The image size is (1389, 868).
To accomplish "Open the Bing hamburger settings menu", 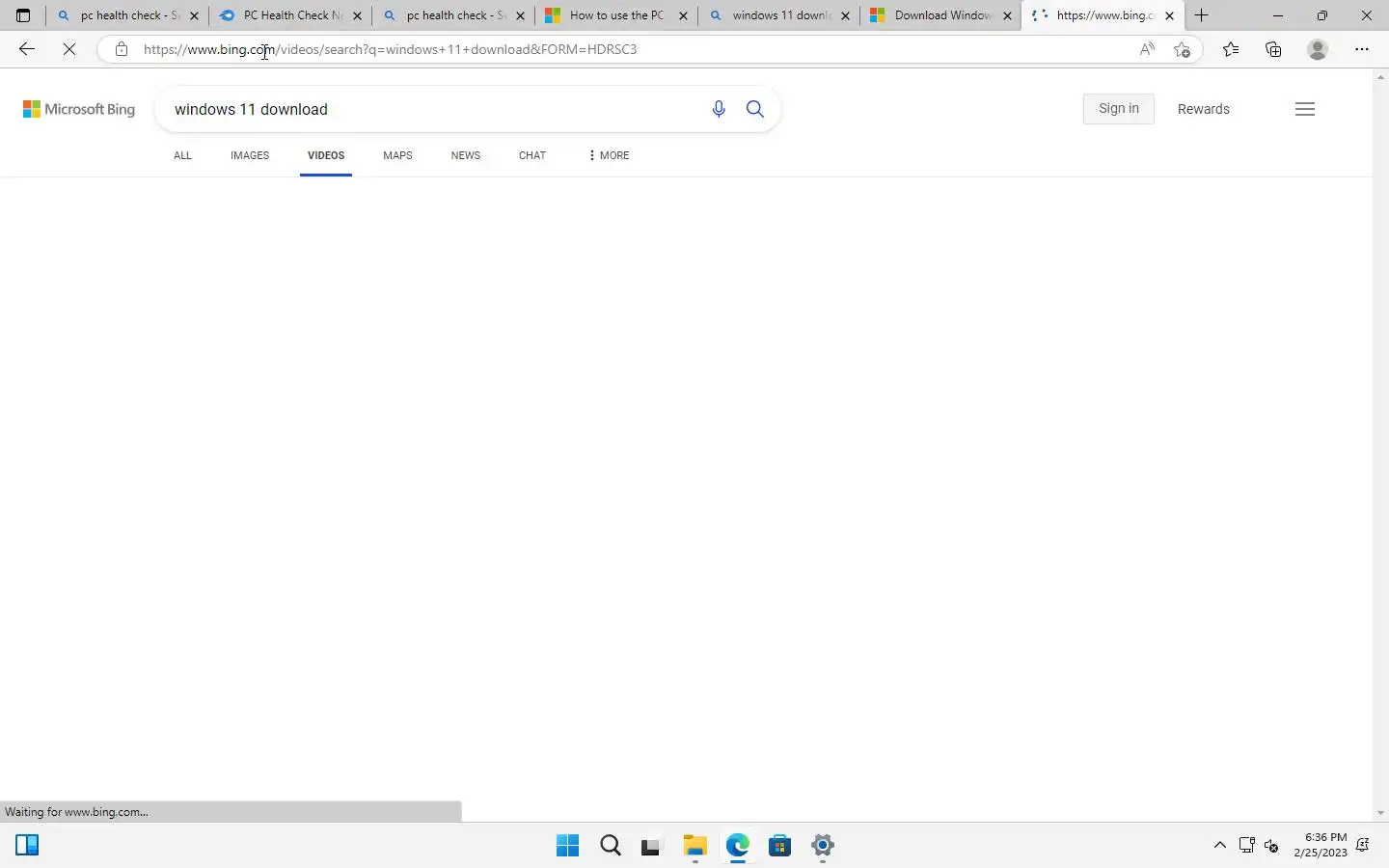I will click(x=1305, y=109).
